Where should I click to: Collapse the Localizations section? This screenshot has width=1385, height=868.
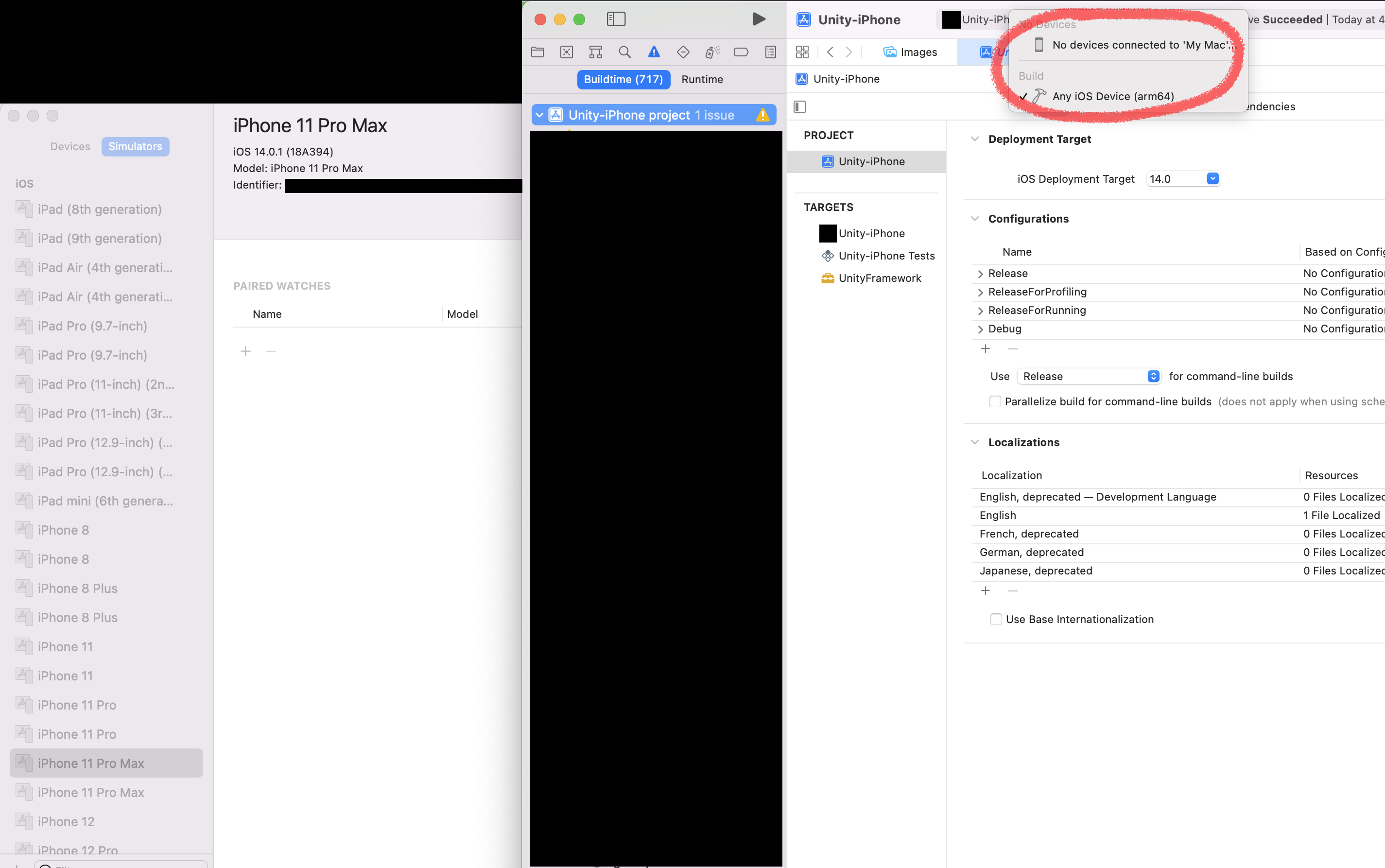975,442
